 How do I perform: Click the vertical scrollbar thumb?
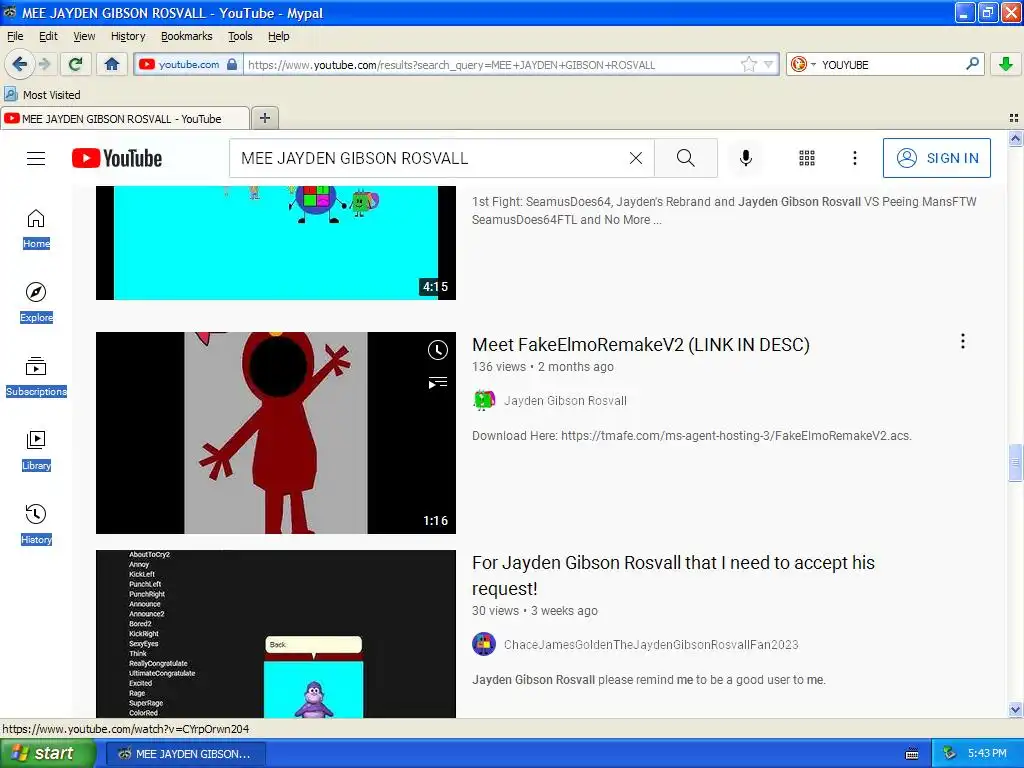1016,462
